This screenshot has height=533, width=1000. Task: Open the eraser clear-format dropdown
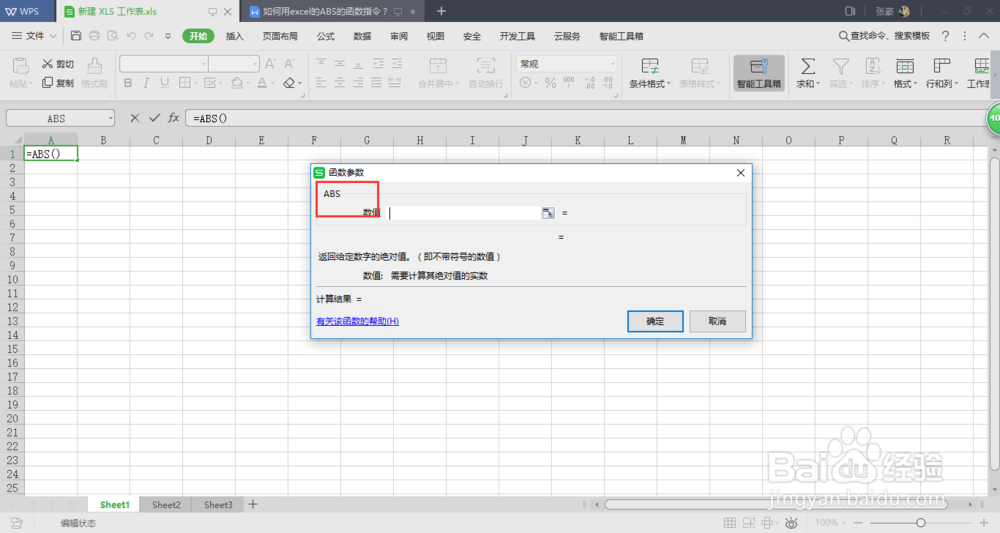(x=300, y=84)
